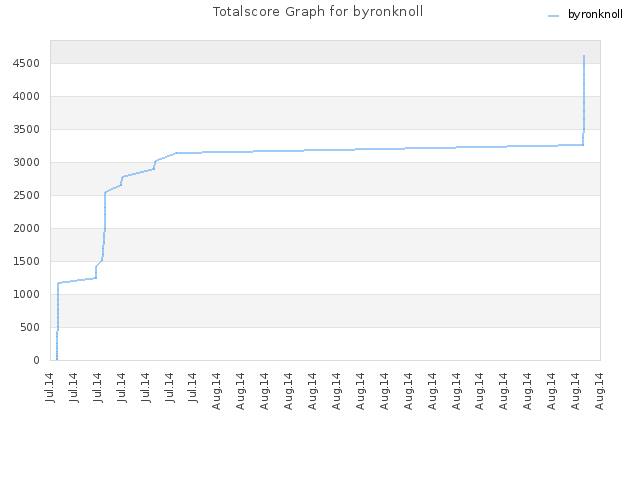Click the line's starting point at zero

(x=57, y=360)
